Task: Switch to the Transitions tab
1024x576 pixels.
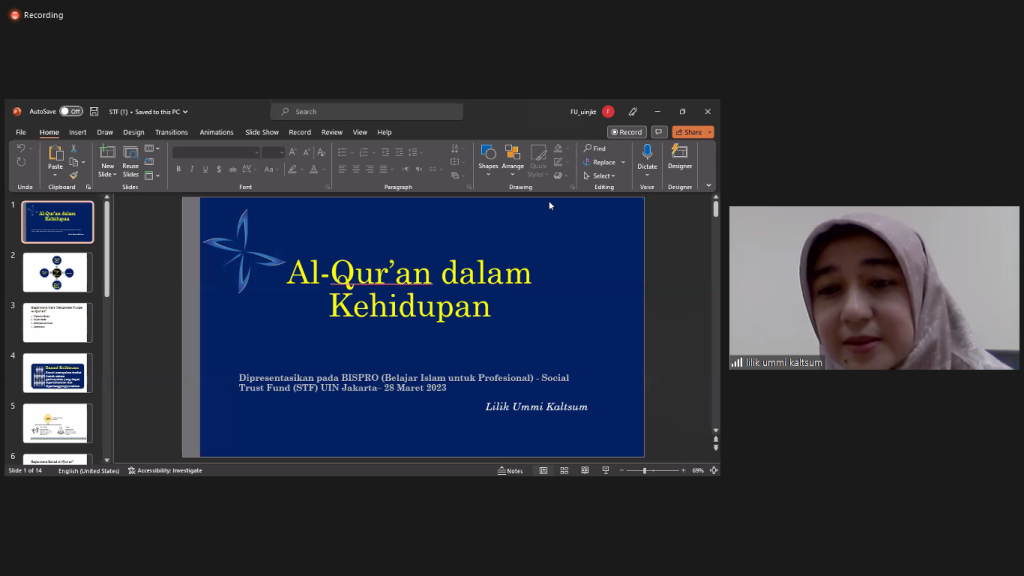Action: click(171, 132)
